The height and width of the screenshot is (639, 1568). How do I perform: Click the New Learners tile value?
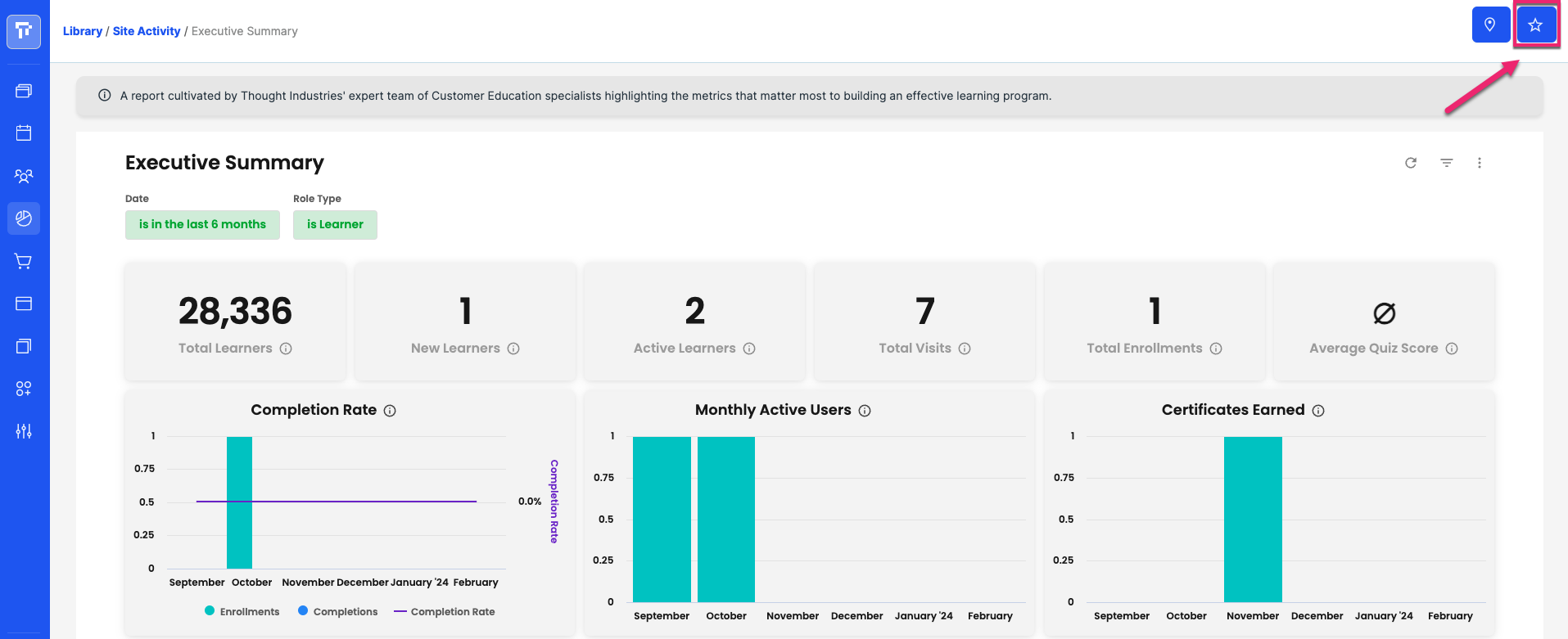pyautogui.click(x=465, y=311)
